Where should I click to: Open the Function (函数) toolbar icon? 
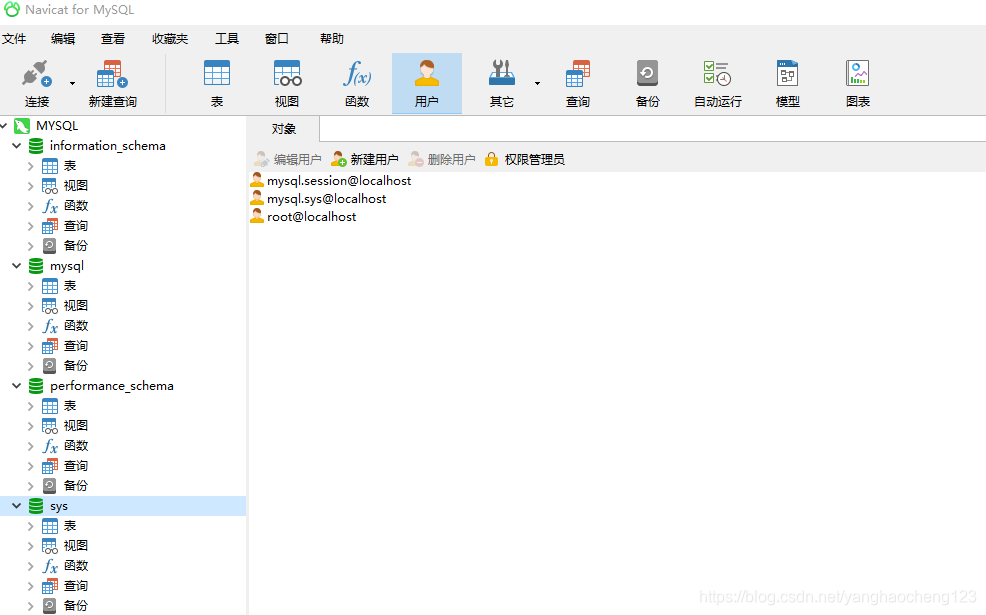(x=357, y=73)
